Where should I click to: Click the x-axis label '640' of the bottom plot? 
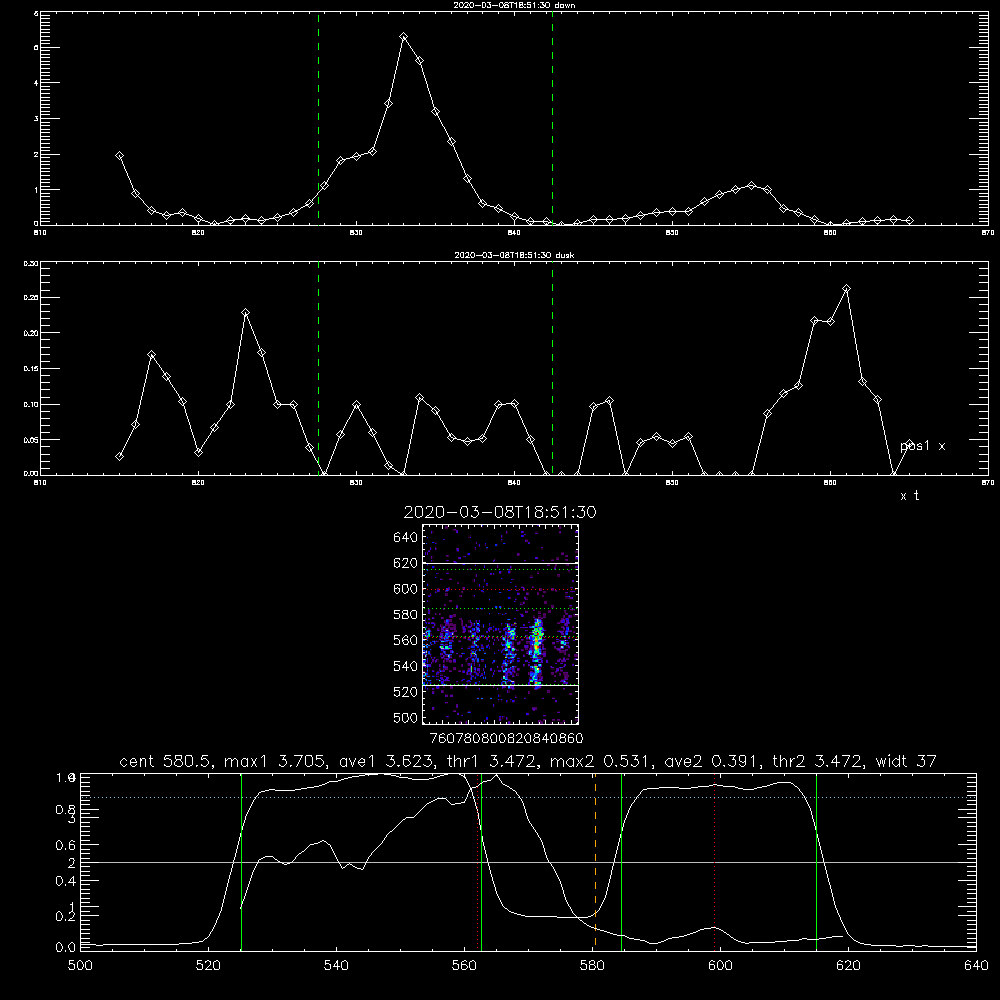pos(976,966)
